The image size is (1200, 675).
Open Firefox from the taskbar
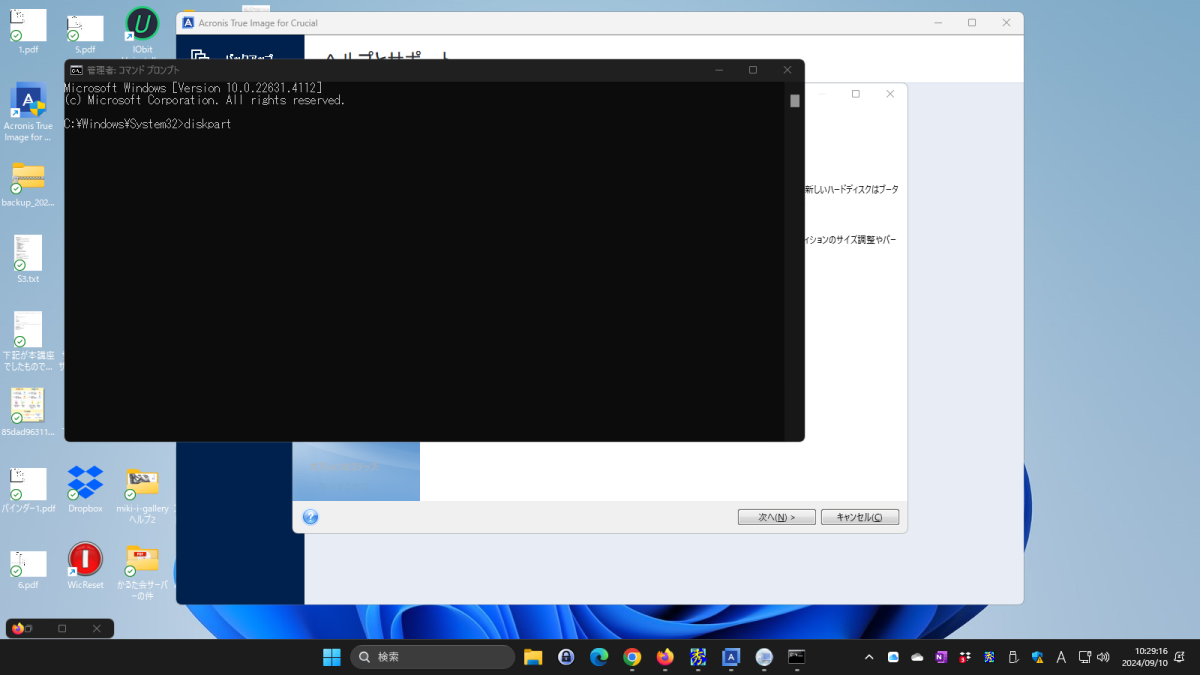click(665, 657)
